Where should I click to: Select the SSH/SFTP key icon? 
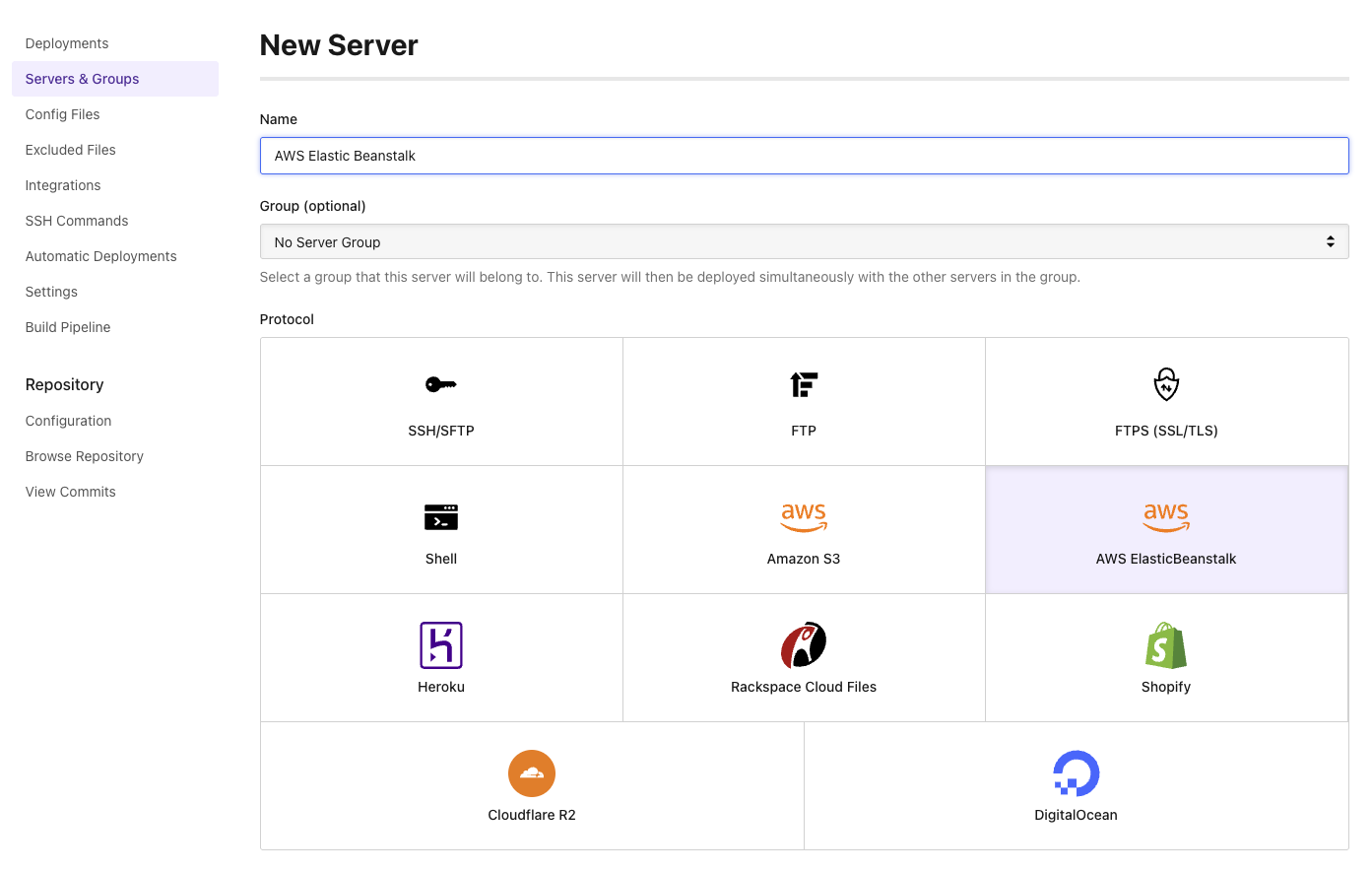[440, 384]
